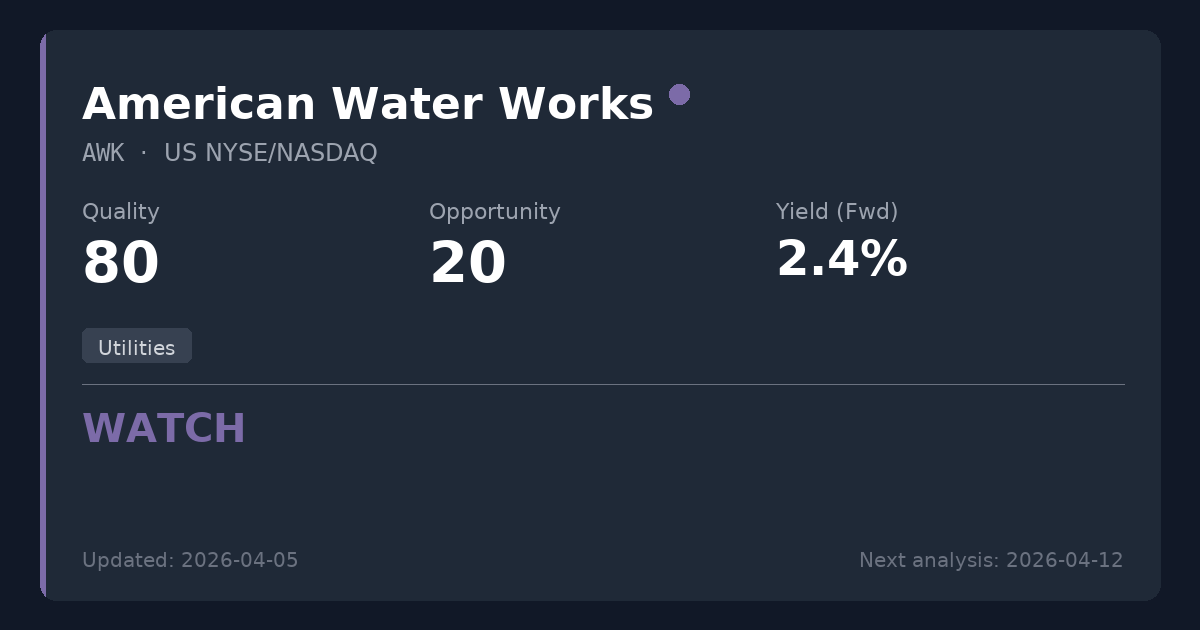
Task: Click the Yield (Fwd) label
Action: tap(836, 212)
